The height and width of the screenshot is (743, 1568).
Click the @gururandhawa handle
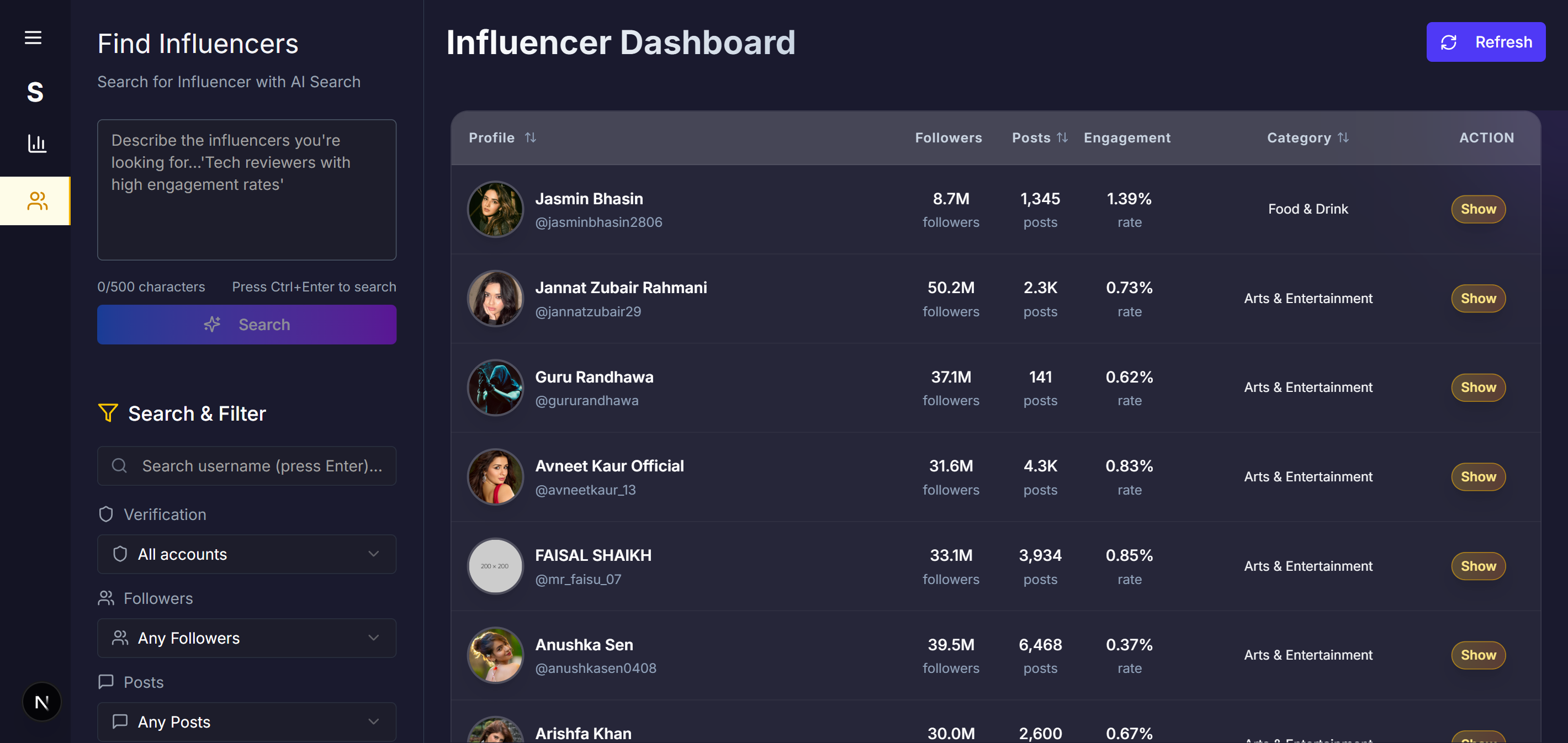(587, 400)
